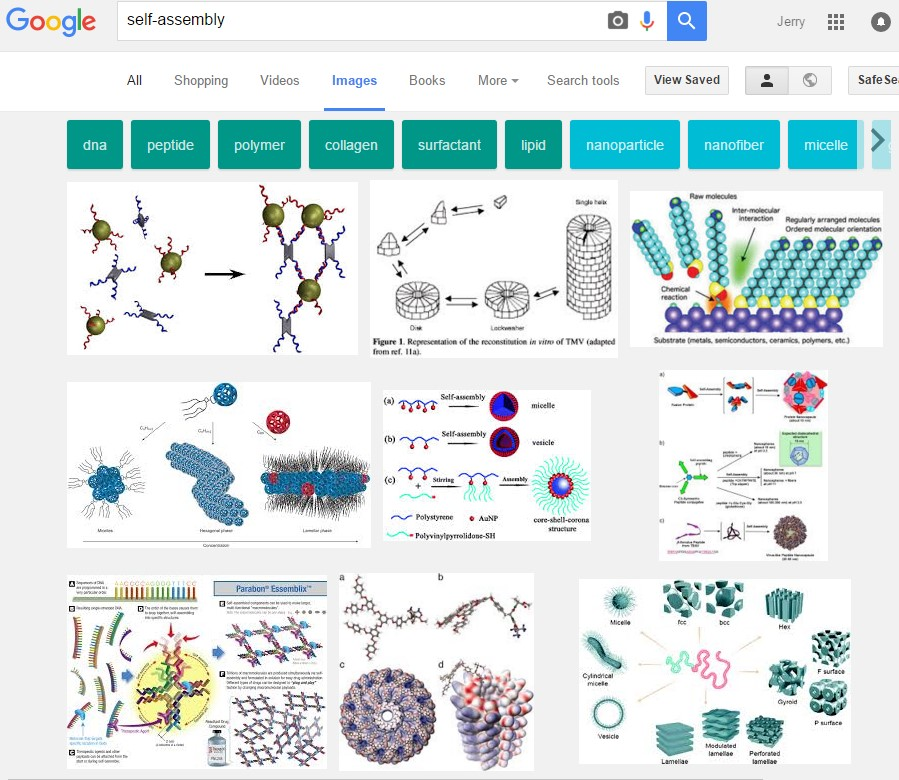Select the cyan nanoparticle filter chip
Image resolution: width=899 pixels, height=780 pixels.
click(624, 145)
